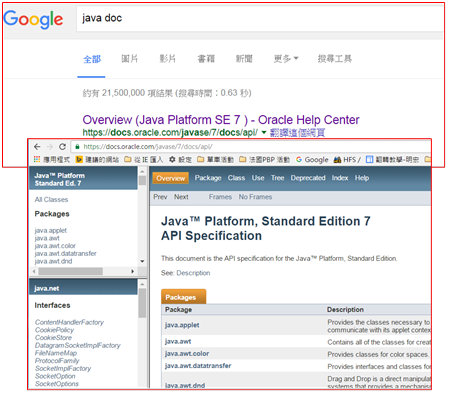Expand the arrow beside the docs.oracle.com result URL
This screenshot has height=394, width=449.
pos(264,133)
